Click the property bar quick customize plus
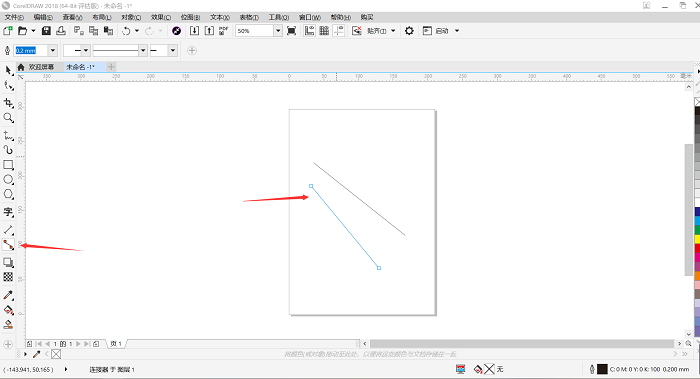Image resolution: width=700 pixels, height=379 pixels. click(192, 50)
